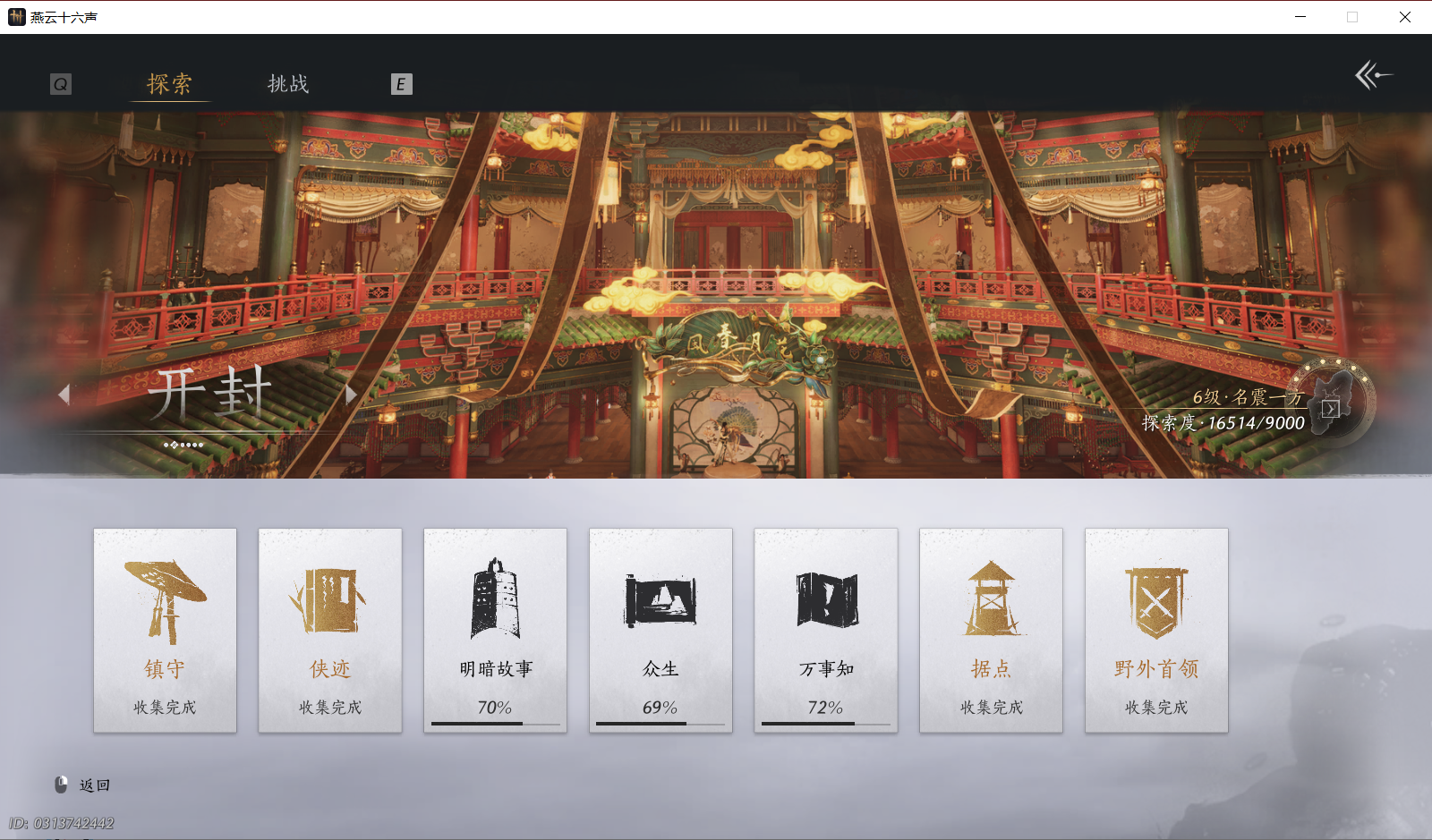Open the 侠迹 bamboo scroll icon
This screenshot has width=1432, height=840.
(329, 598)
